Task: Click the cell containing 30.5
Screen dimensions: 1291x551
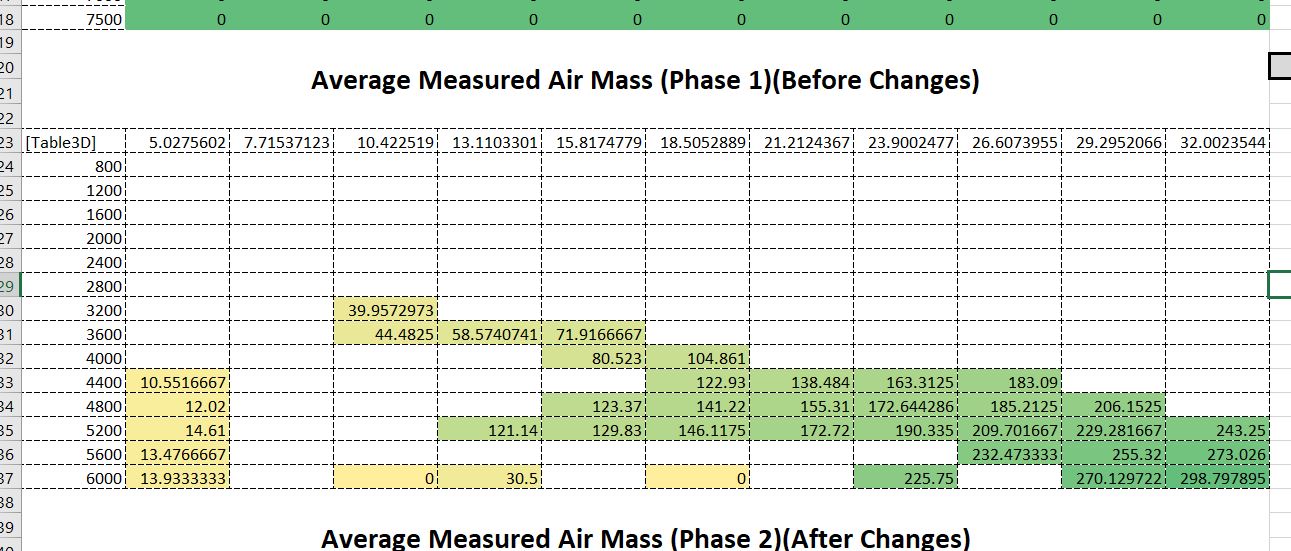Action: pyautogui.click(x=490, y=479)
